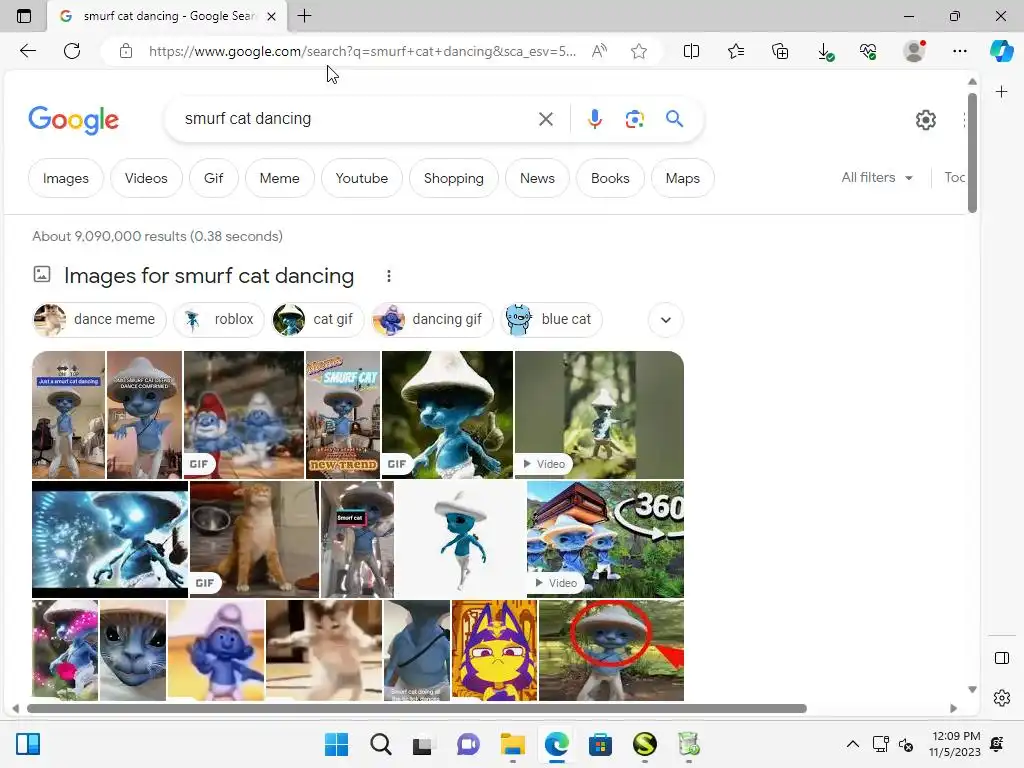1024x768 pixels.
Task: Clear the search box with X
Action: coord(545,119)
